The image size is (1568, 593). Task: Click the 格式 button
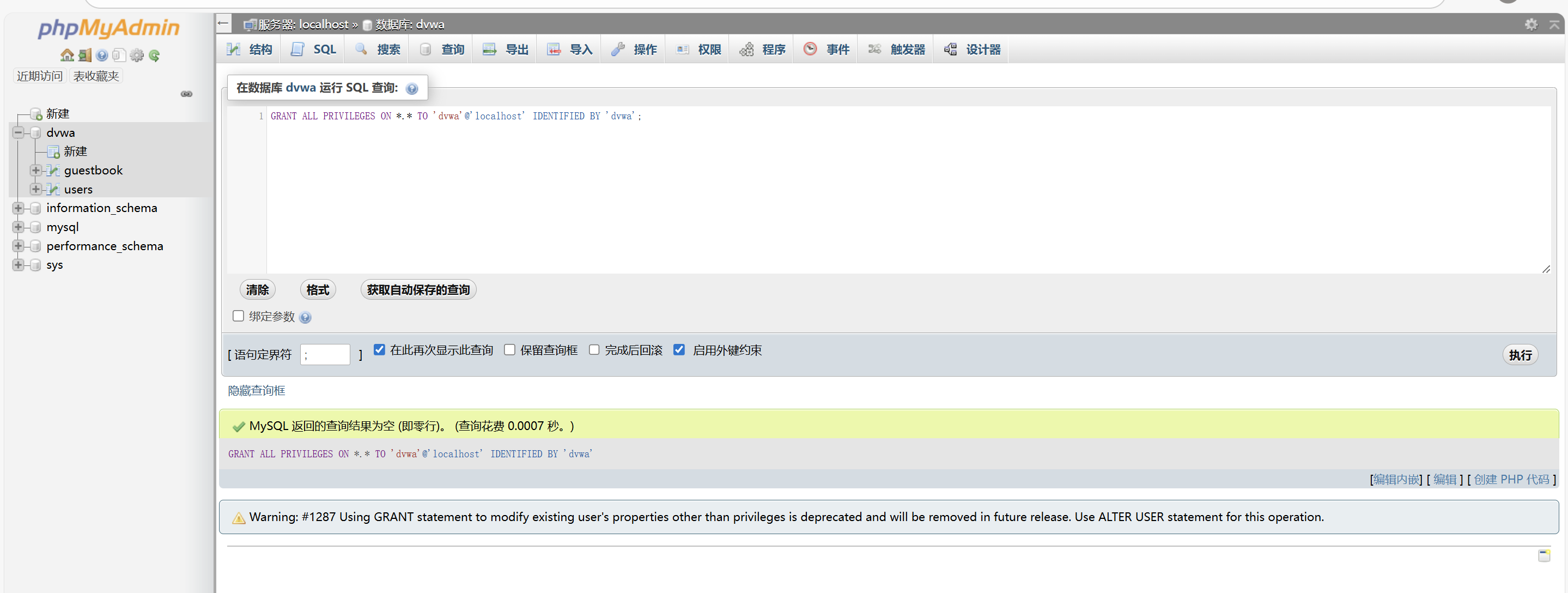tap(317, 290)
